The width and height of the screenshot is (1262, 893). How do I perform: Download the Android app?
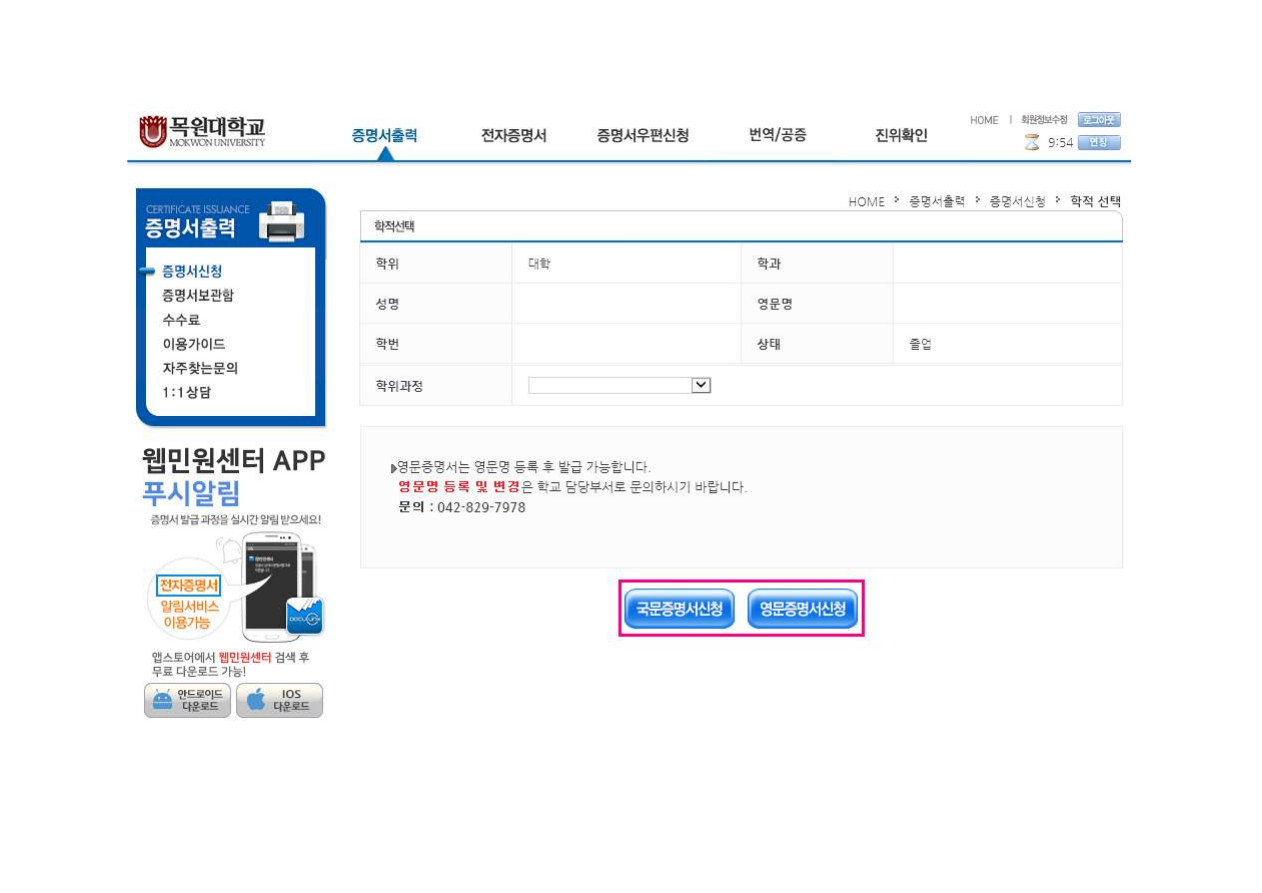(x=187, y=700)
